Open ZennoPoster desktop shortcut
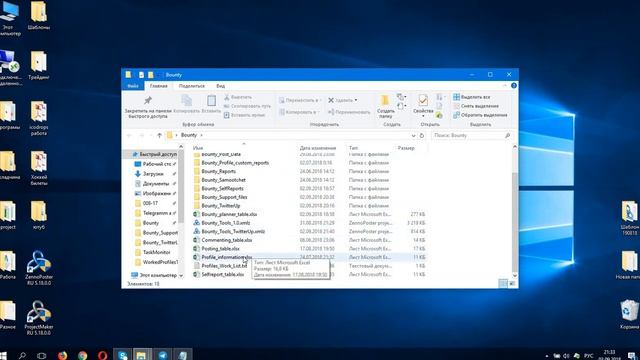 38,267
